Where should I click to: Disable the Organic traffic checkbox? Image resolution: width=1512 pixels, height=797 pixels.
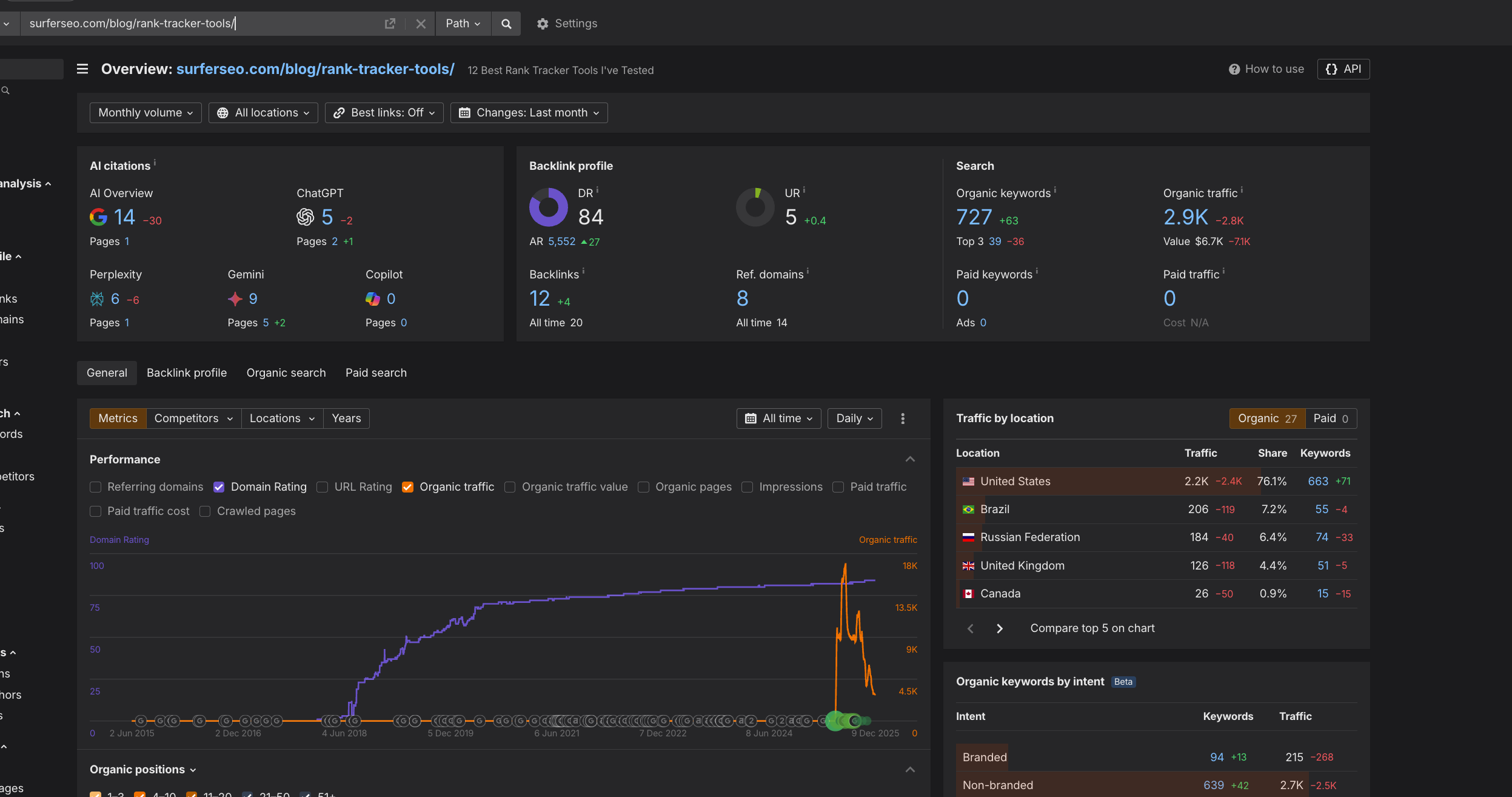tap(407, 487)
